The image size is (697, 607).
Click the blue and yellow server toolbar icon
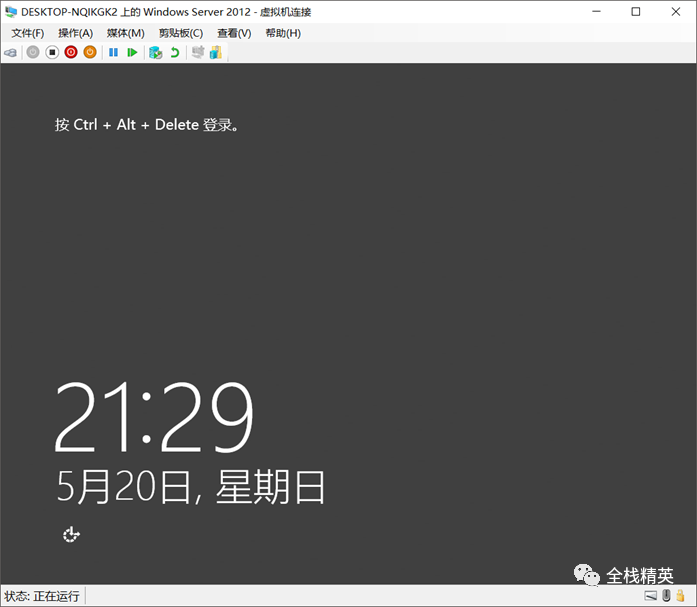[216, 52]
